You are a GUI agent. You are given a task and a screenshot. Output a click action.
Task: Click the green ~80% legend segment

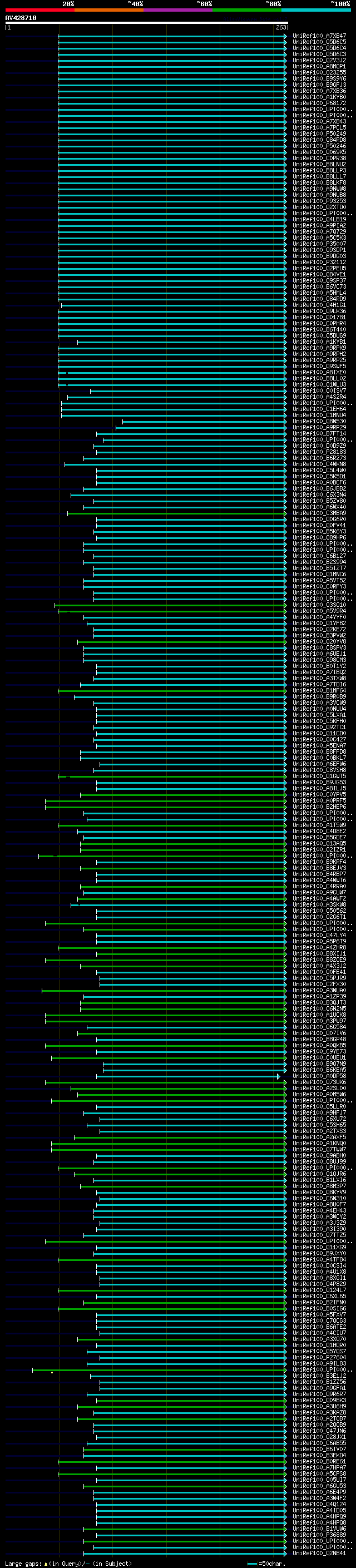[247, 10]
